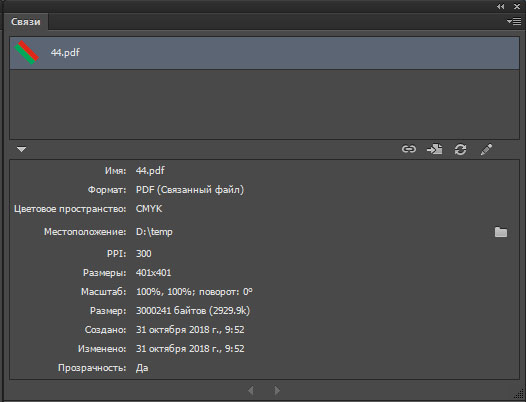
Task: Hide link info with disclosure triangle
Action: click(21, 149)
